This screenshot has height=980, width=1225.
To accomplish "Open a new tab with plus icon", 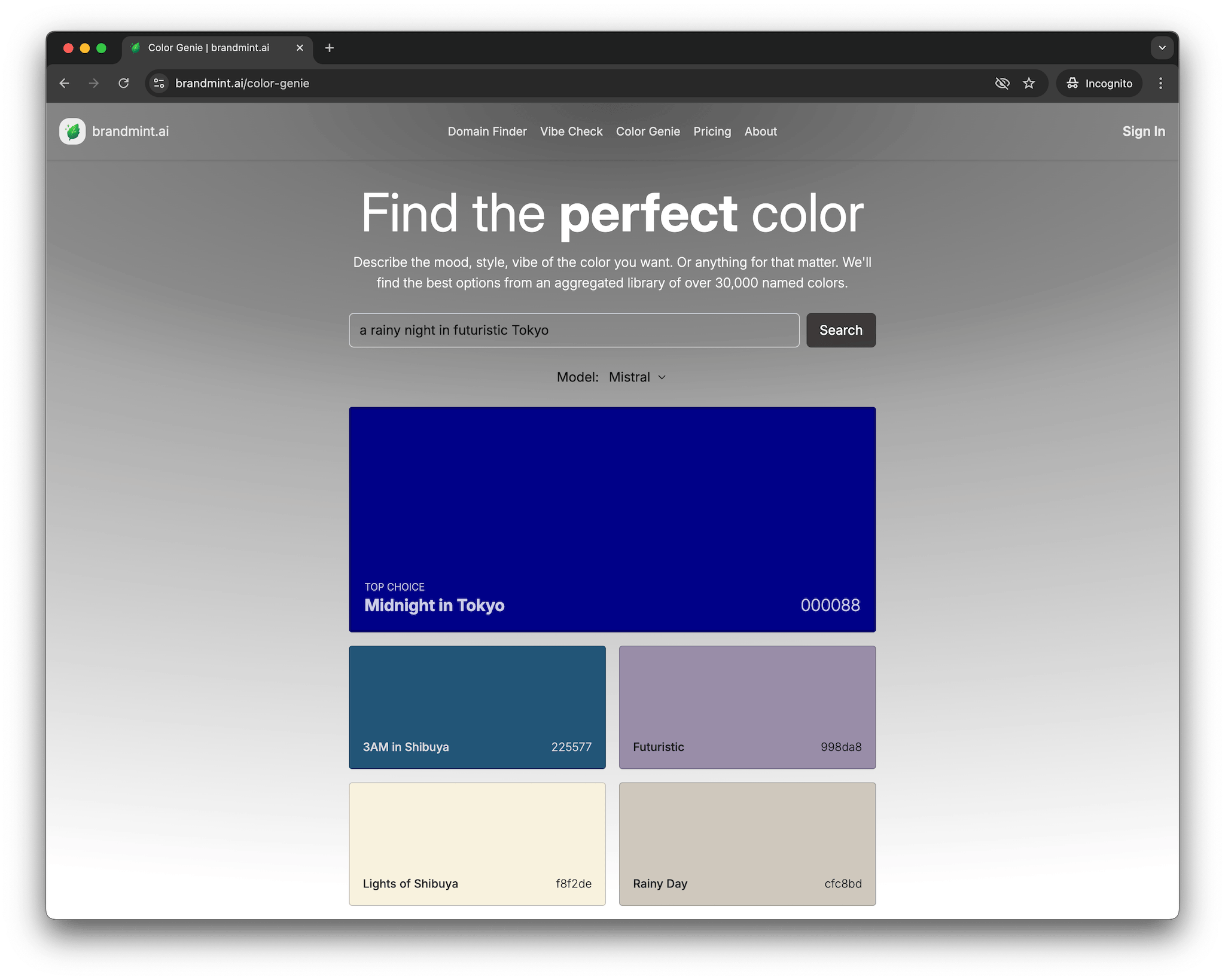I will click(x=329, y=48).
